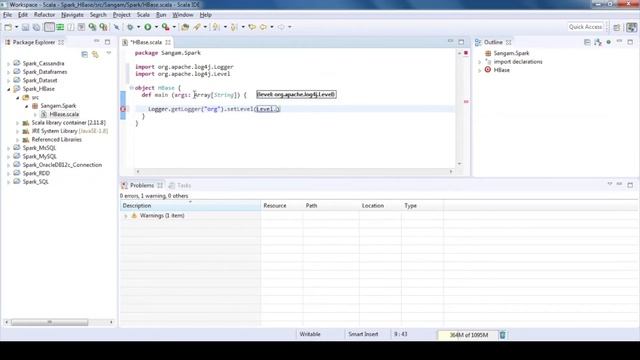Click the Skip All Breakpoints icon

pos(117,27)
